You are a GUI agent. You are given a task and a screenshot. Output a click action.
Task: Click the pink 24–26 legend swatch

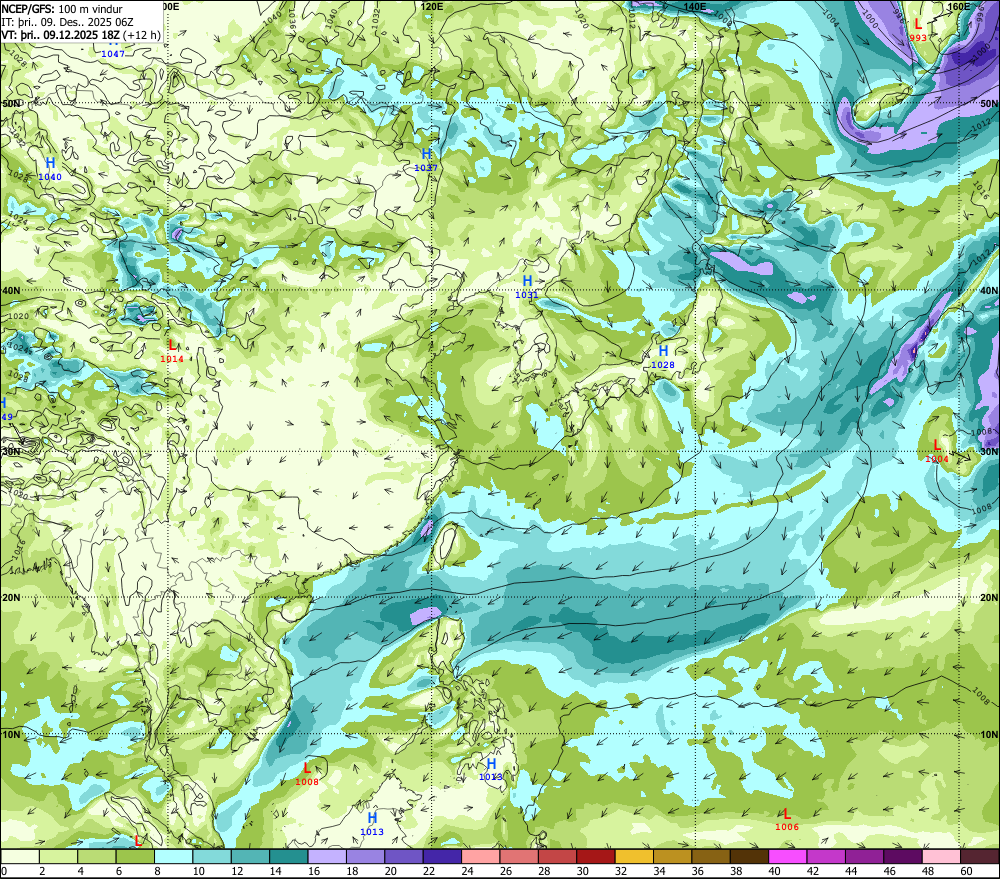[480, 856]
